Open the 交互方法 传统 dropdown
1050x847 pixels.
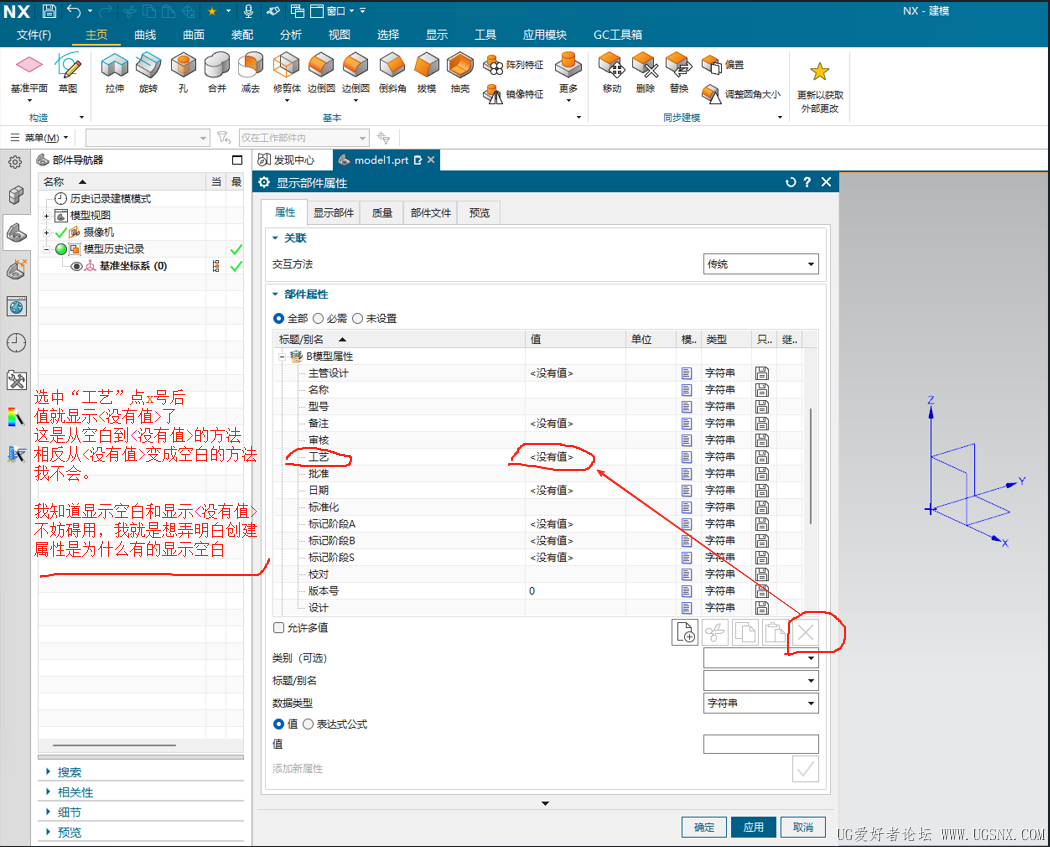(761, 264)
